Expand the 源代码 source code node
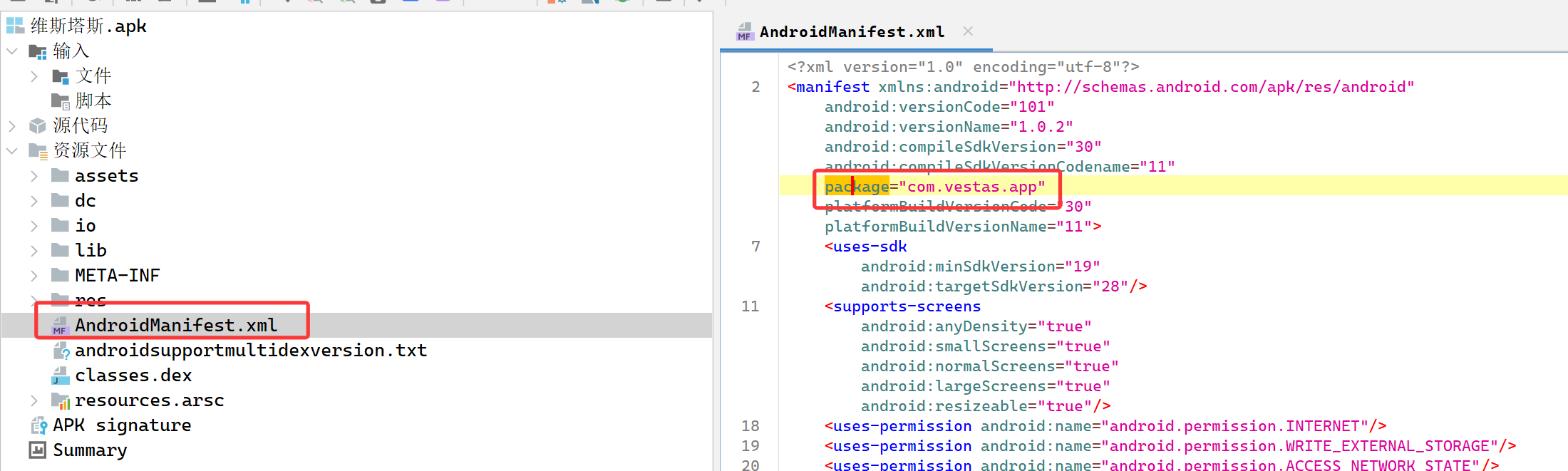The image size is (1568, 471). [12, 126]
